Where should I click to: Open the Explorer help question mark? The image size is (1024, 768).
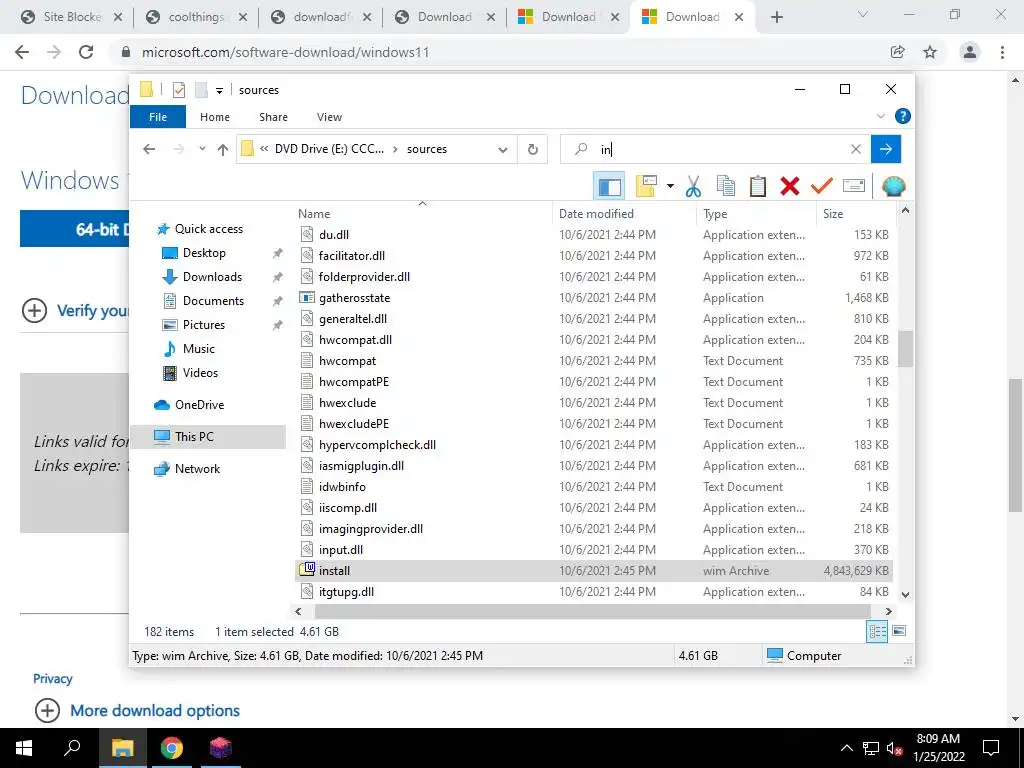coord(903,116)
